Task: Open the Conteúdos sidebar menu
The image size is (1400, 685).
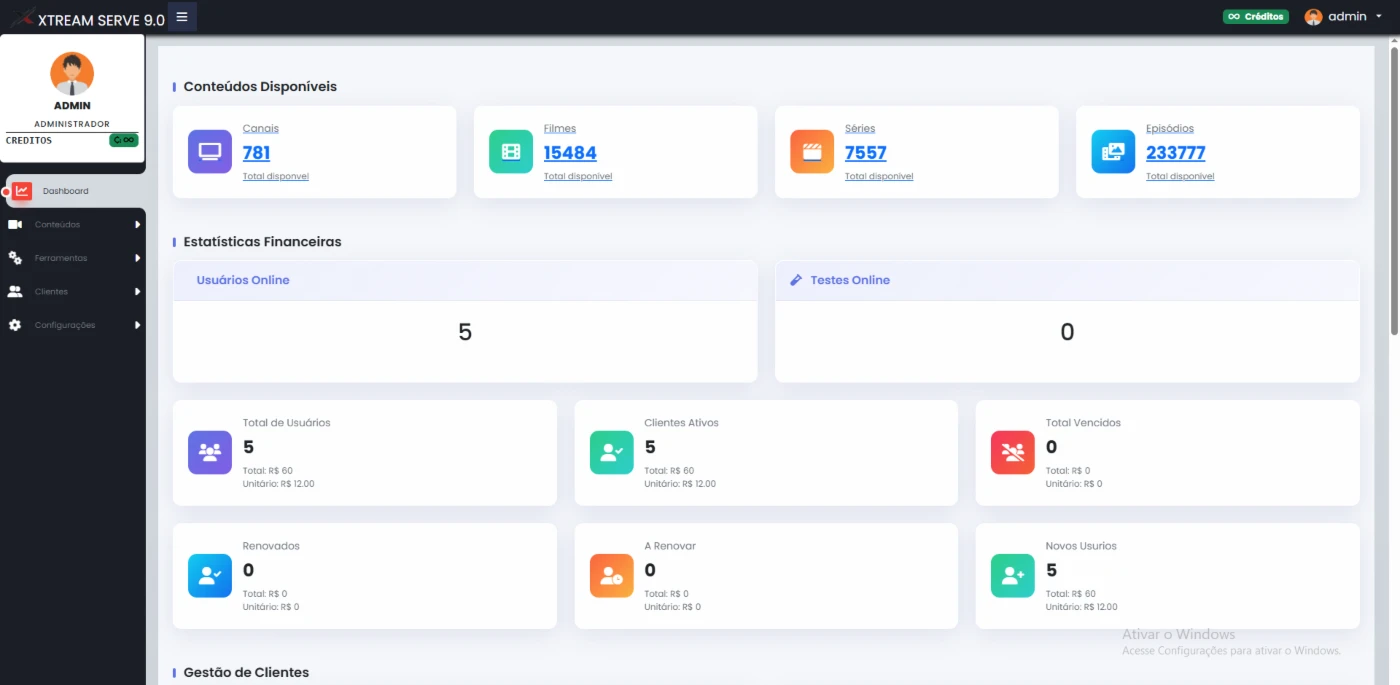Action: 73,225
